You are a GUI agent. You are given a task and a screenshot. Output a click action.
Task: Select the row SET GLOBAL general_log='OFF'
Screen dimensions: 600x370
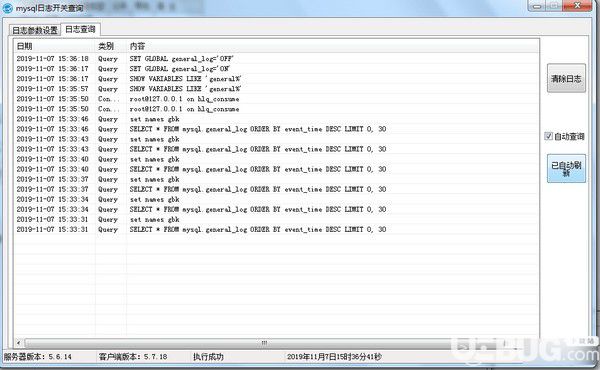tap(276, 59)
